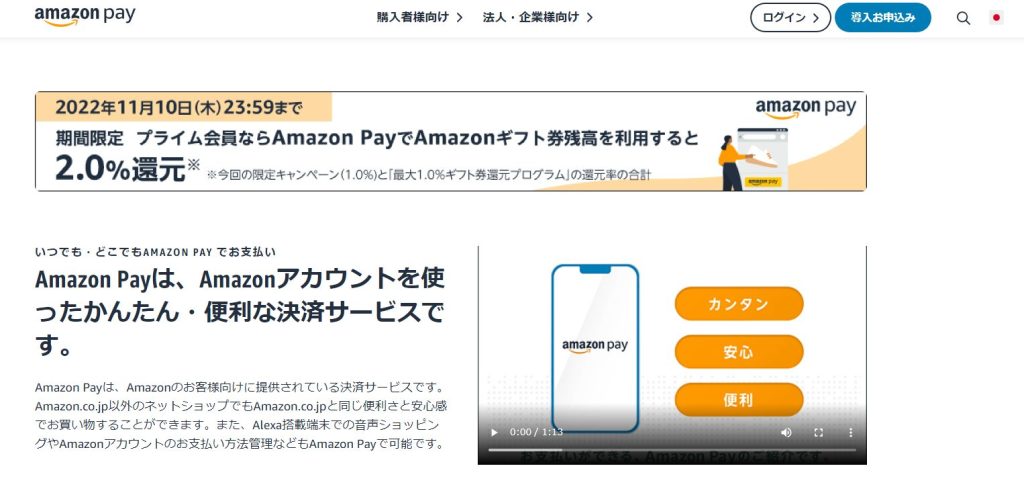Screen dimensions: 1024x493
Task: Click the カンタン orange pill in video
Action: [x=739, y=304]
